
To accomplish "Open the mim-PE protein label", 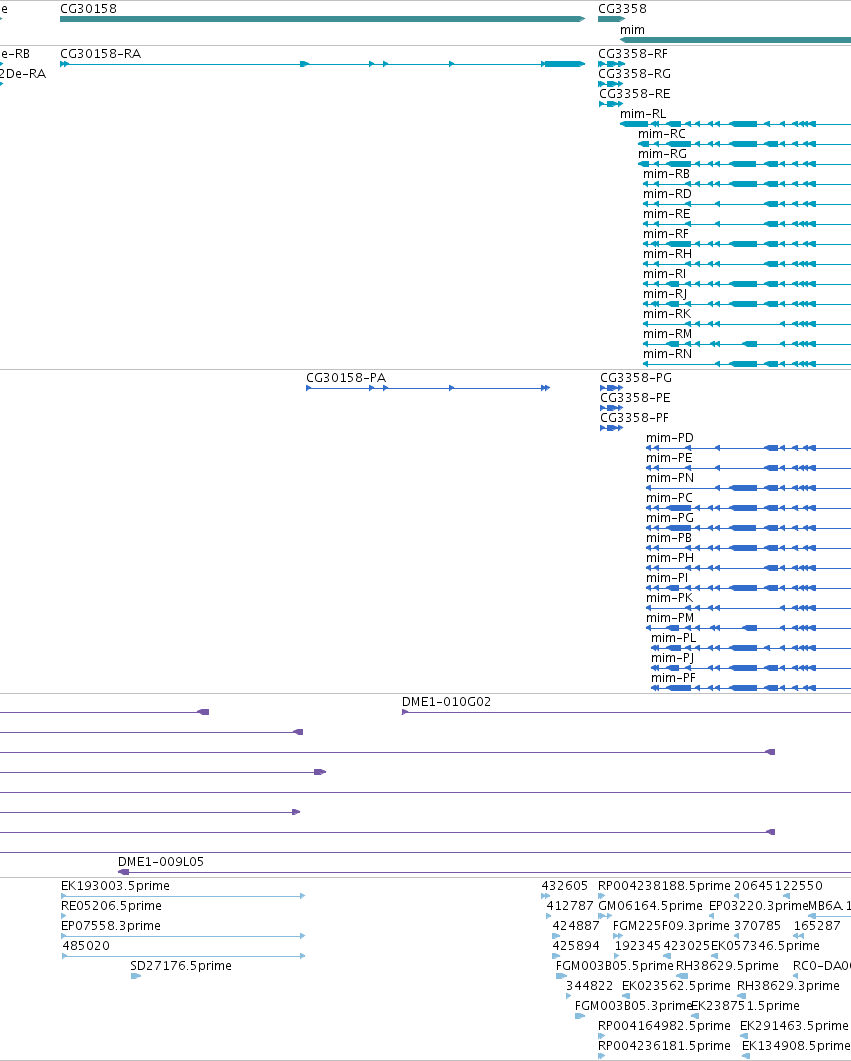I will [669, 457].
